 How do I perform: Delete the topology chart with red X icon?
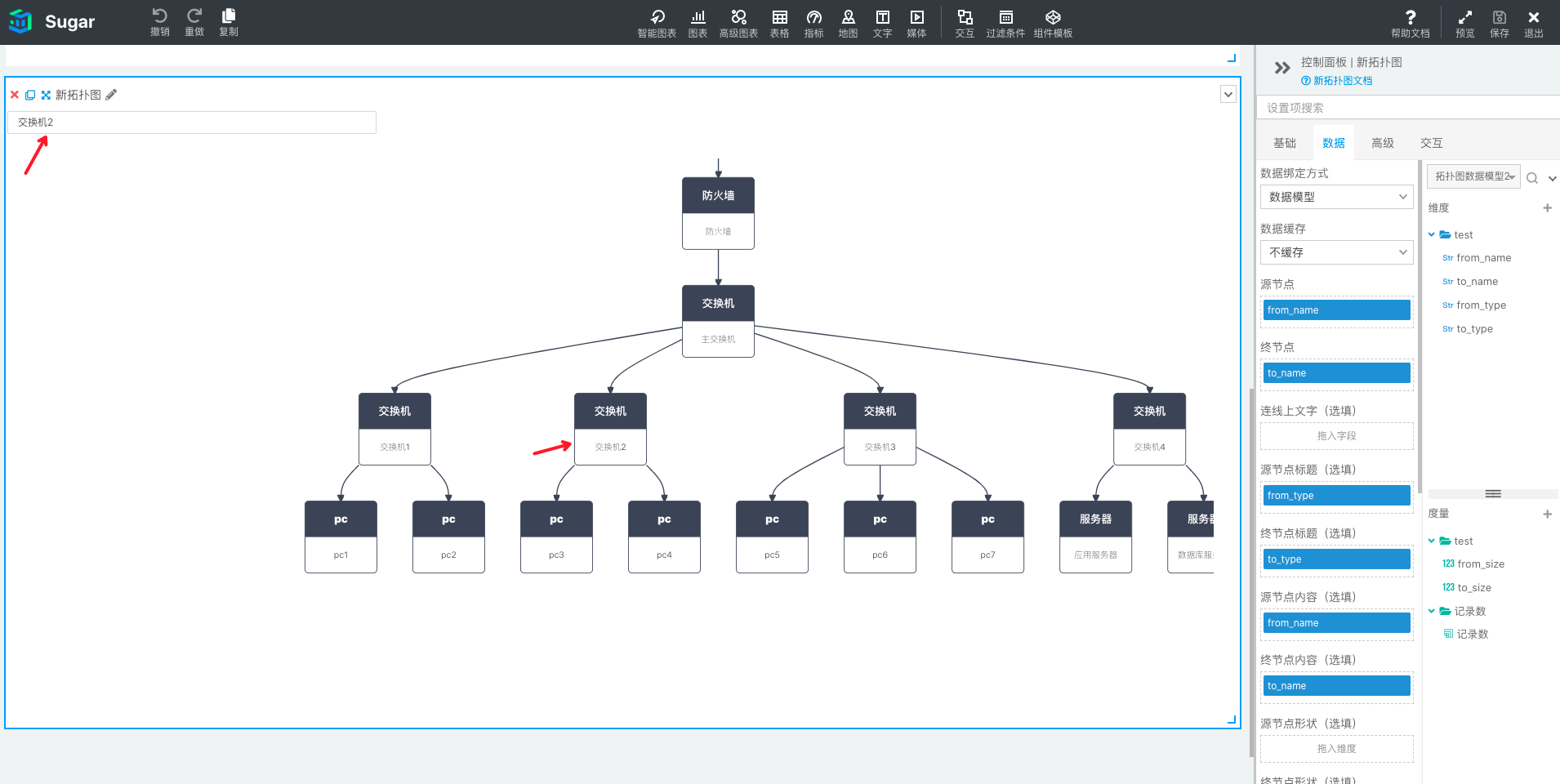click(15, 95)
